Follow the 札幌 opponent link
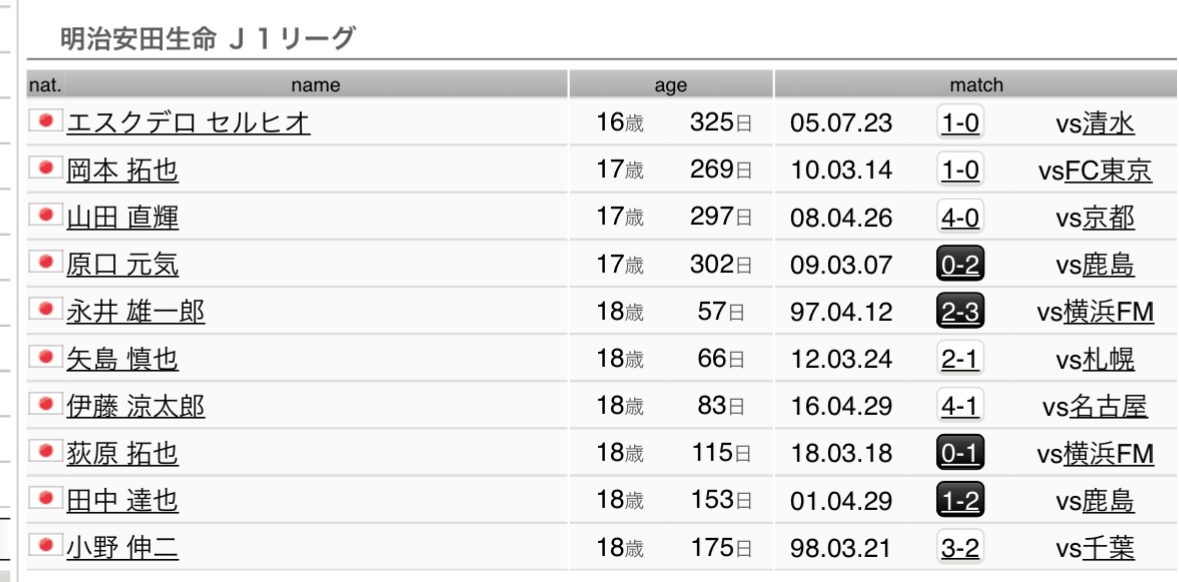Viewport: 1179px width, 582px height. point(1109,360)
